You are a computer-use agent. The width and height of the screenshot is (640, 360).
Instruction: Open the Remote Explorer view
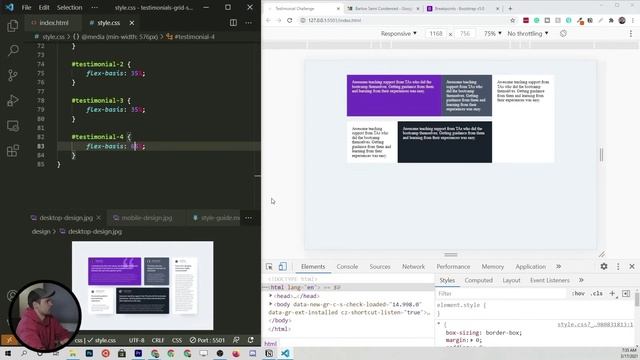click(13, 126)
